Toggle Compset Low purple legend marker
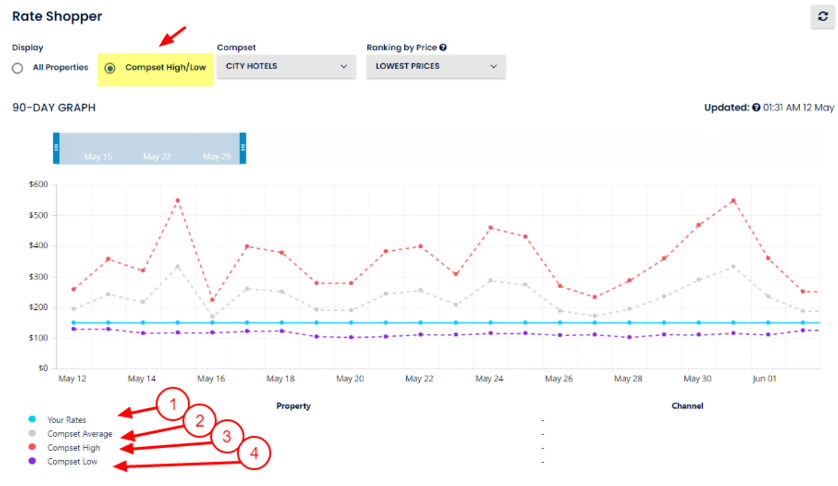838x486 pixels. click(33, 462)
